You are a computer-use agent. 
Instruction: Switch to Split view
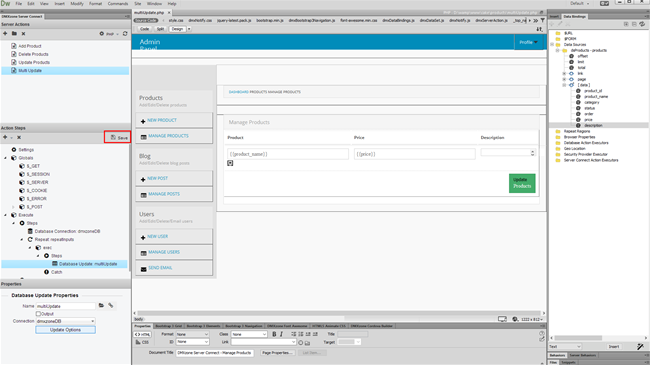(160, 29)
